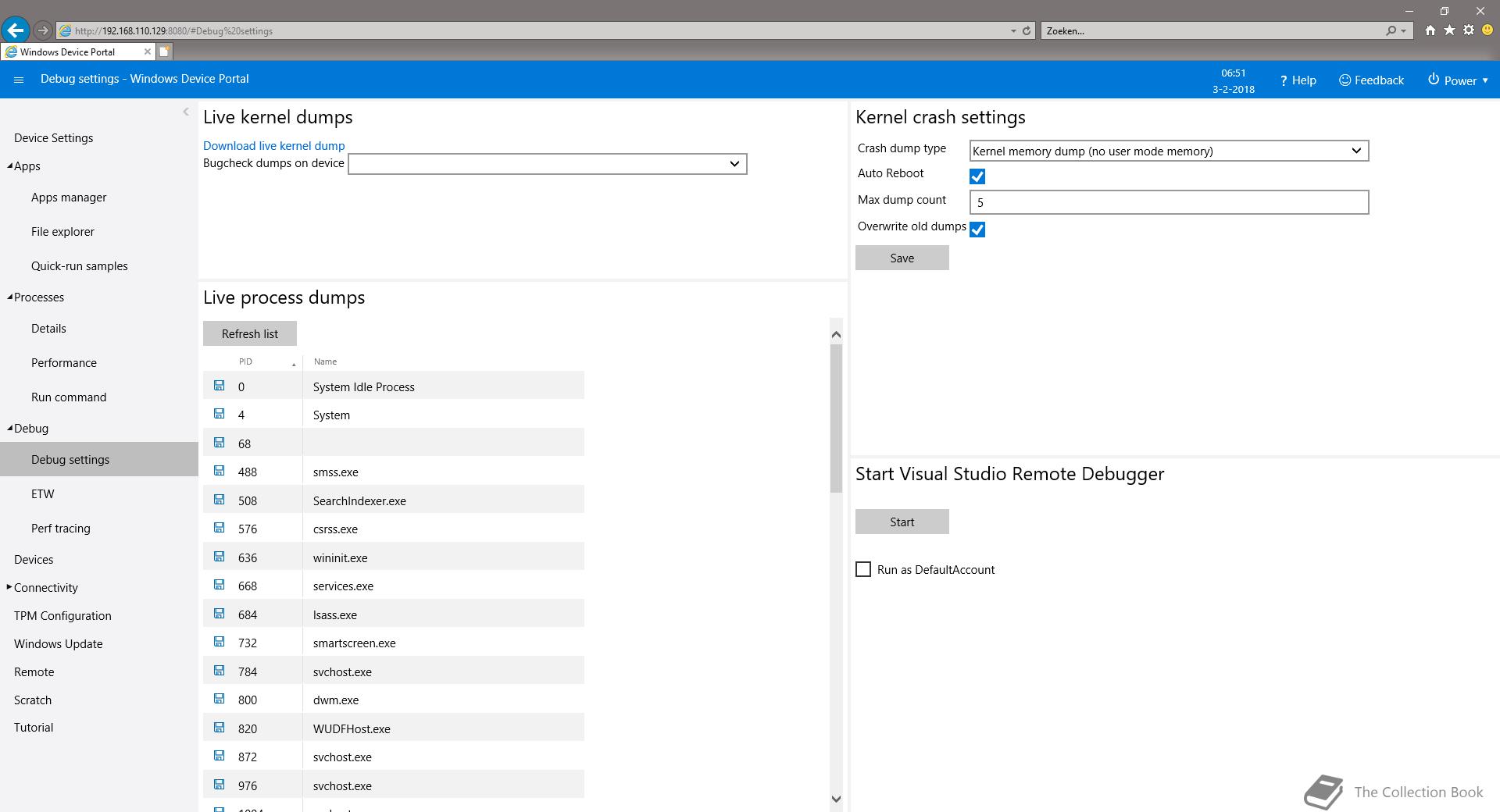This screenshot has height=812, width=1500.
Task: Collapse the sidebar with the chevron arrow
Action: (186, 112)
